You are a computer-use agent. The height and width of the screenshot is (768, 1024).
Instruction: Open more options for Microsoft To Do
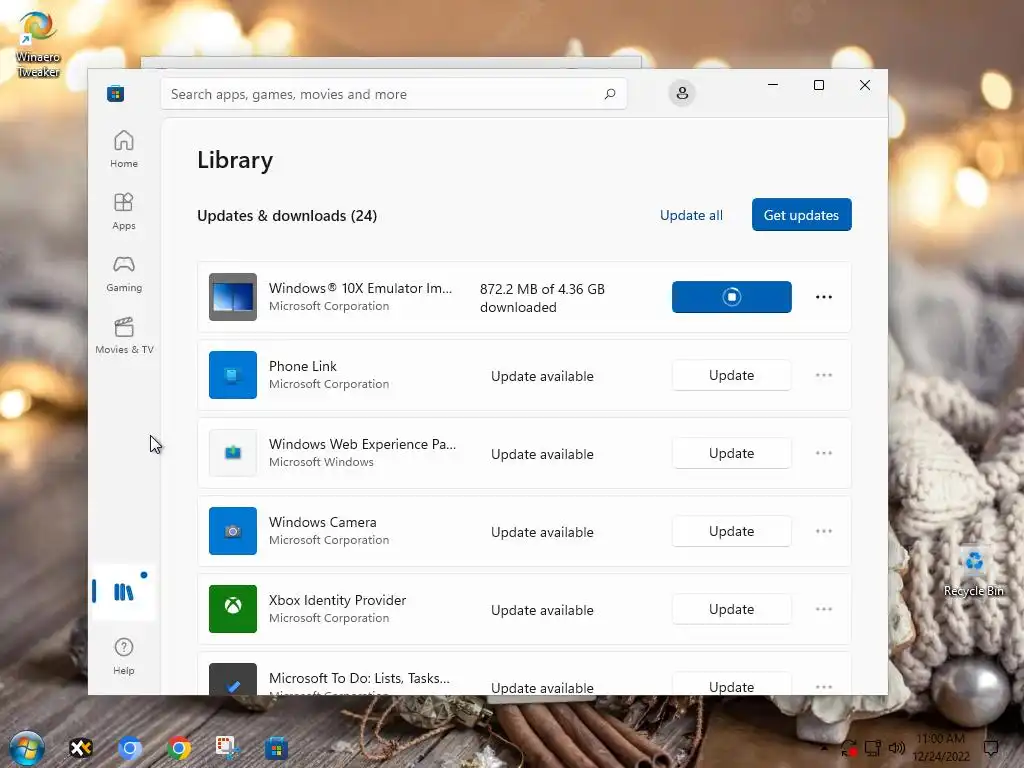pyautogui.click(x=824, y=686)
